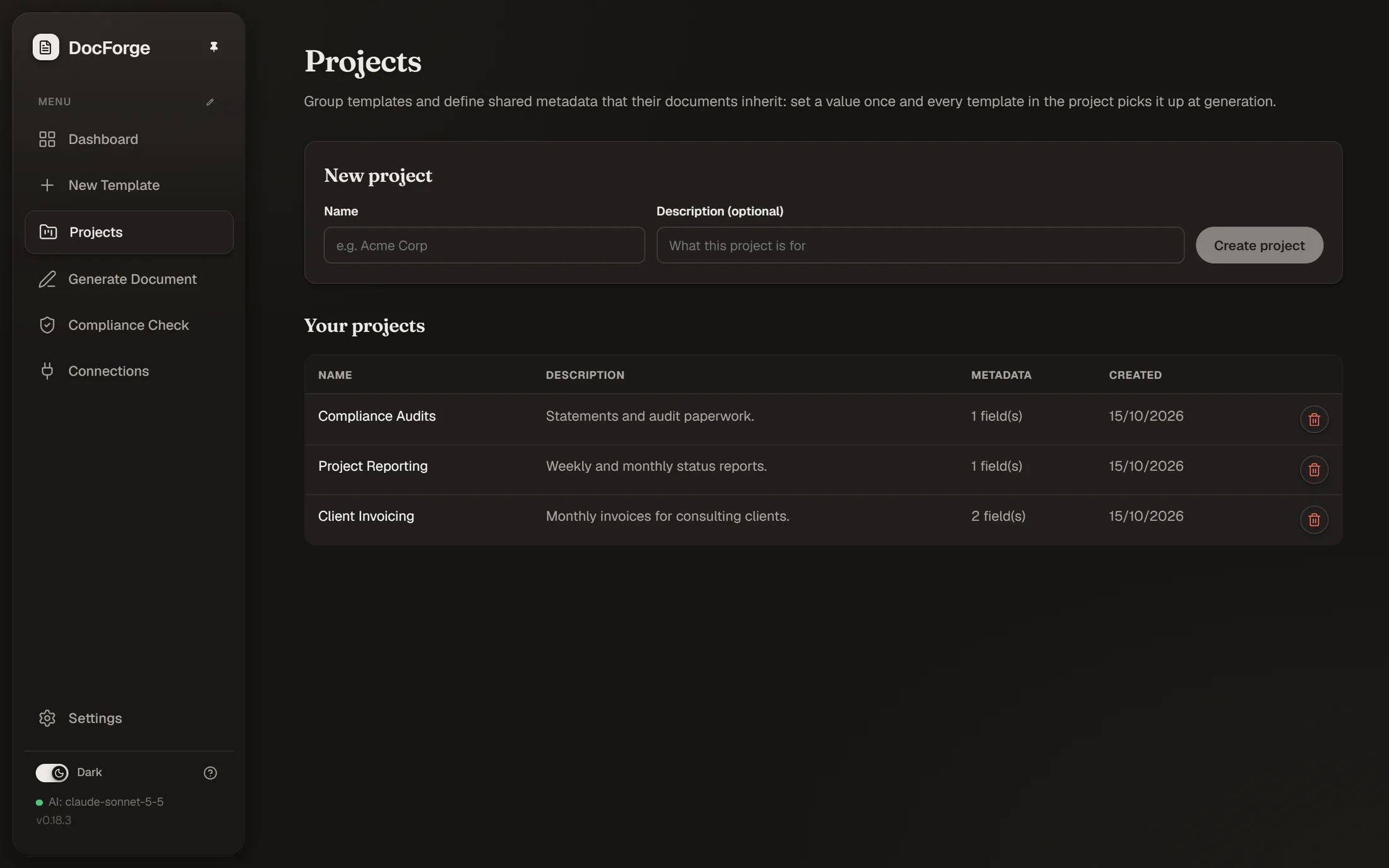Open help via the question mark icon
1389x868 pixels.
[210, 773]
